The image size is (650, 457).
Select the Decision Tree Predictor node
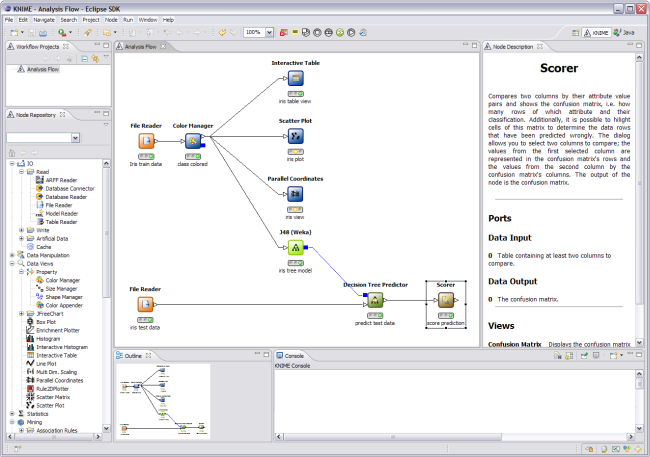tap(376, 300)
